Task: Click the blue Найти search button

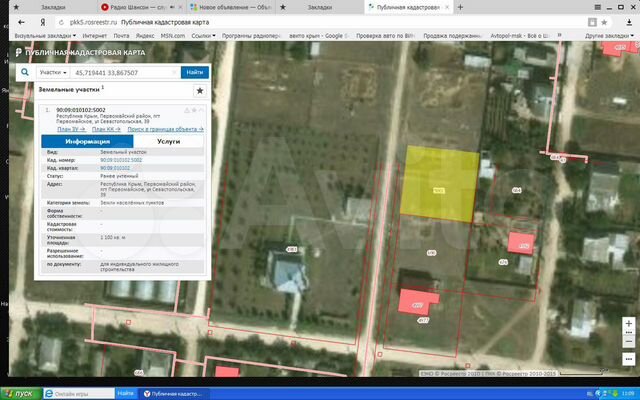Action: [x=195, y=72]
